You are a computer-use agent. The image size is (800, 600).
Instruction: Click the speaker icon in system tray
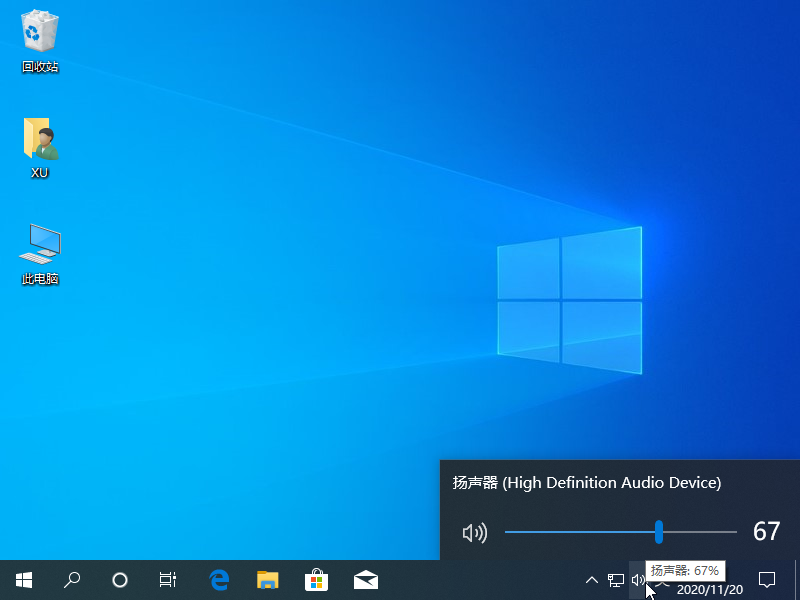(638, 580)
